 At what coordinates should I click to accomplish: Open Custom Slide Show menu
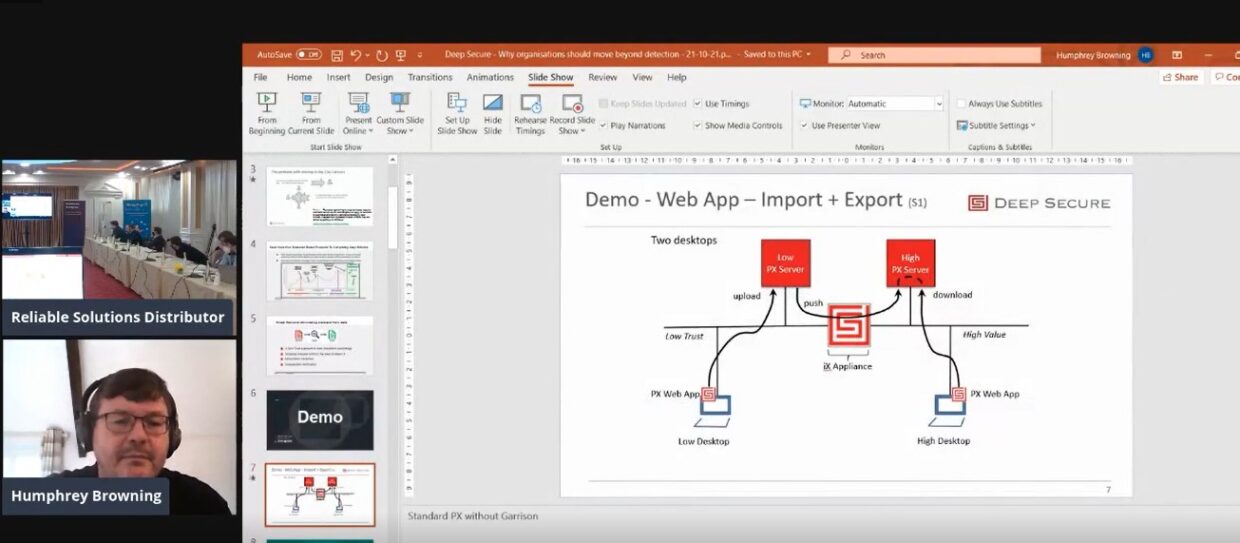pos(400,113)
